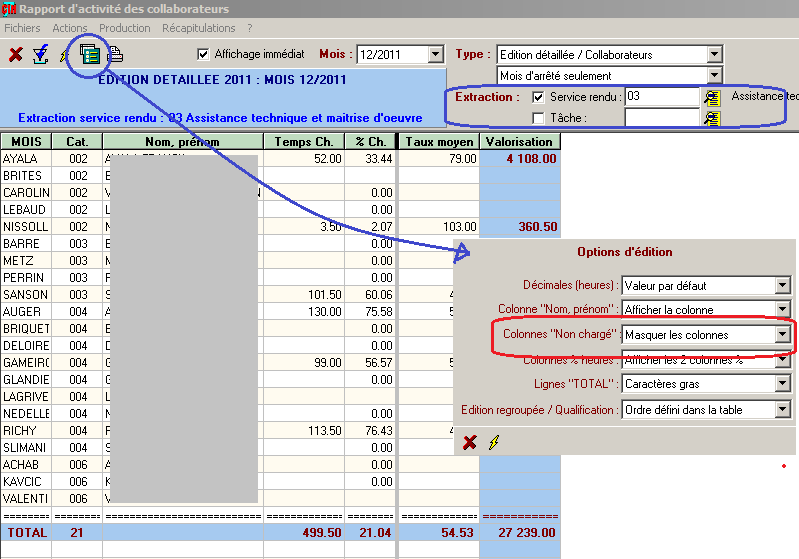
Task: Open edition options via green list icon
Action: coord(90,54)
